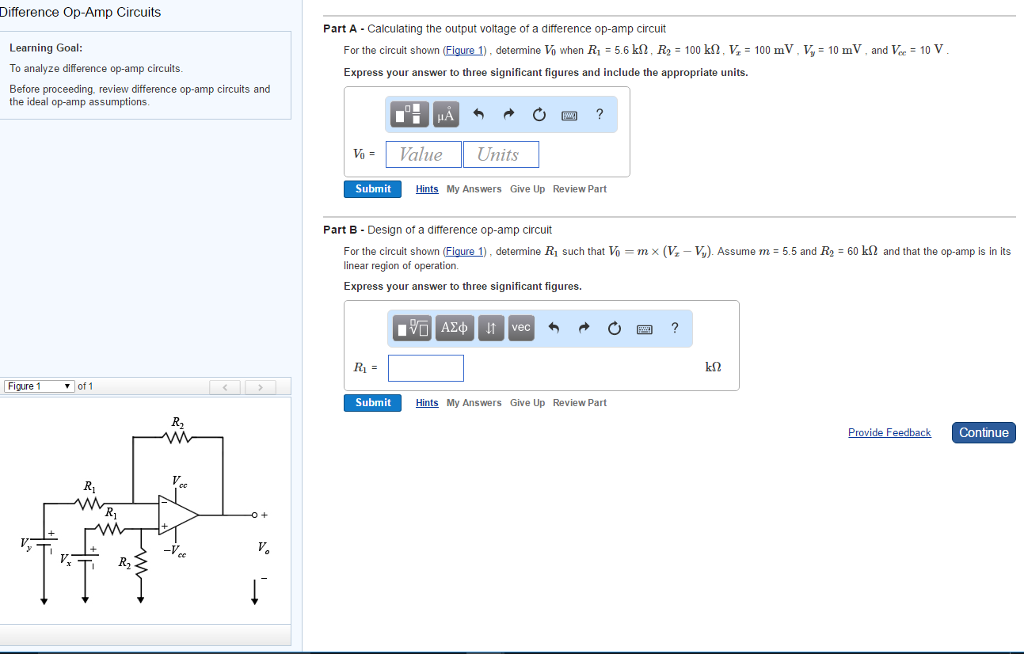Undo the last entry in Part A
Screen dimensions: 1024x654
pyautogui.click(x=479, y=114)
